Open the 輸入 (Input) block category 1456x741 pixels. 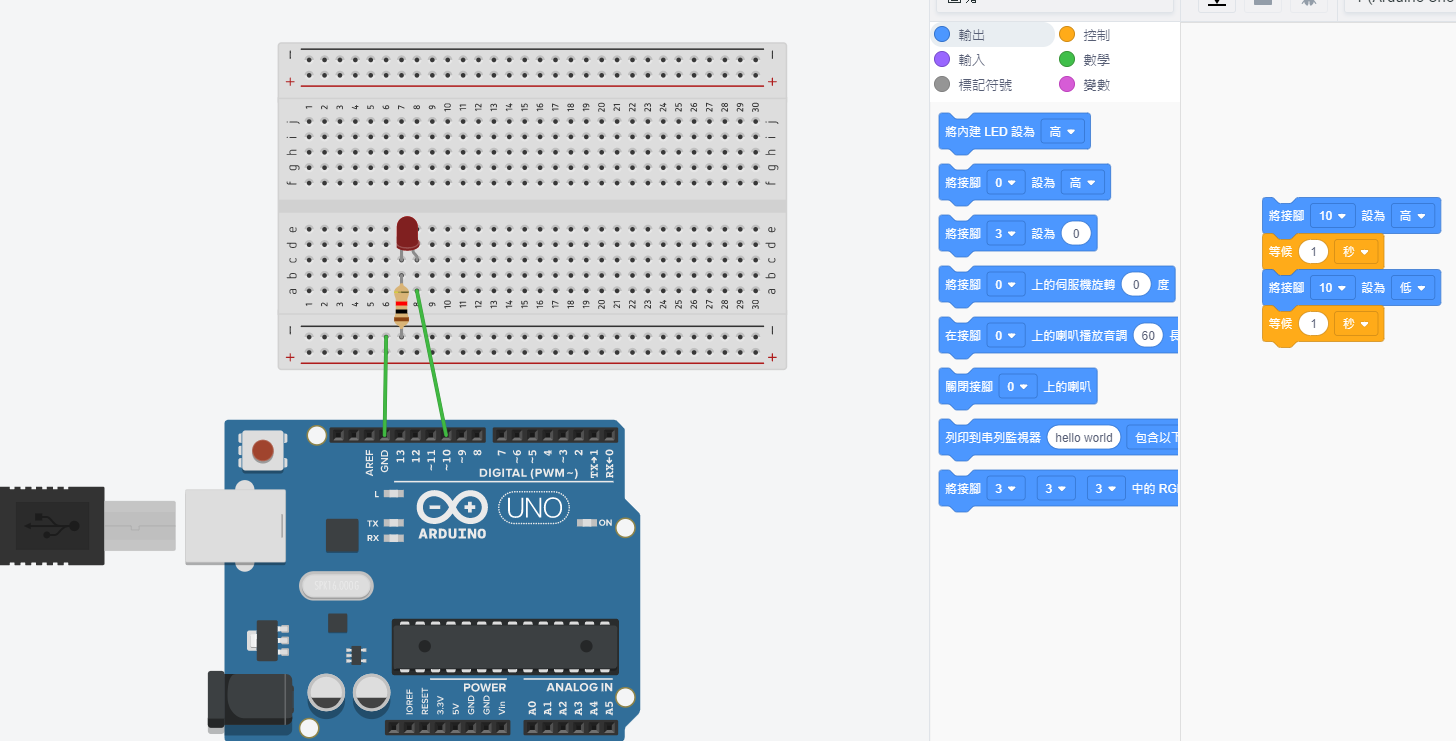971,60
